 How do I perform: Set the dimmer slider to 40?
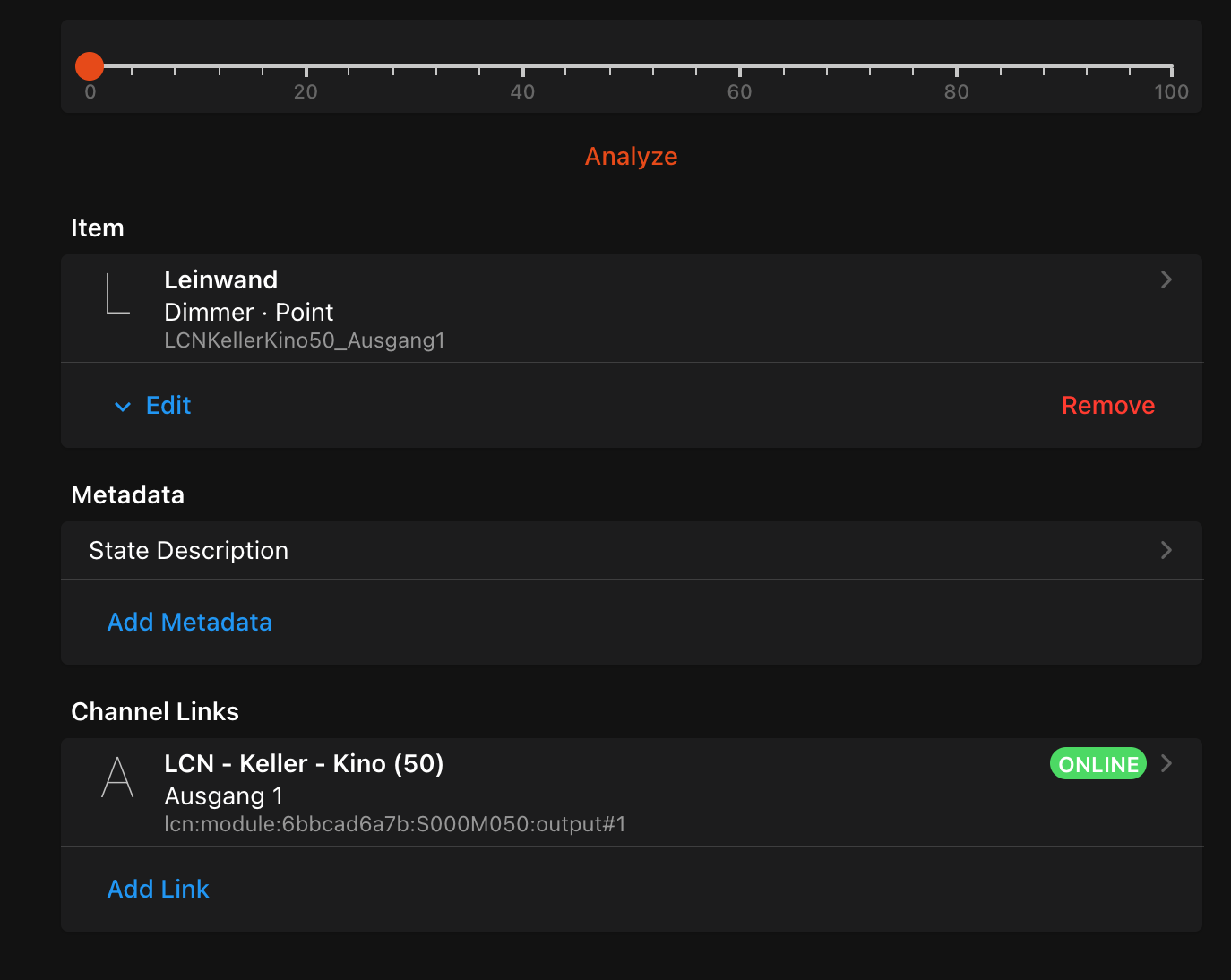pos(522,66)
